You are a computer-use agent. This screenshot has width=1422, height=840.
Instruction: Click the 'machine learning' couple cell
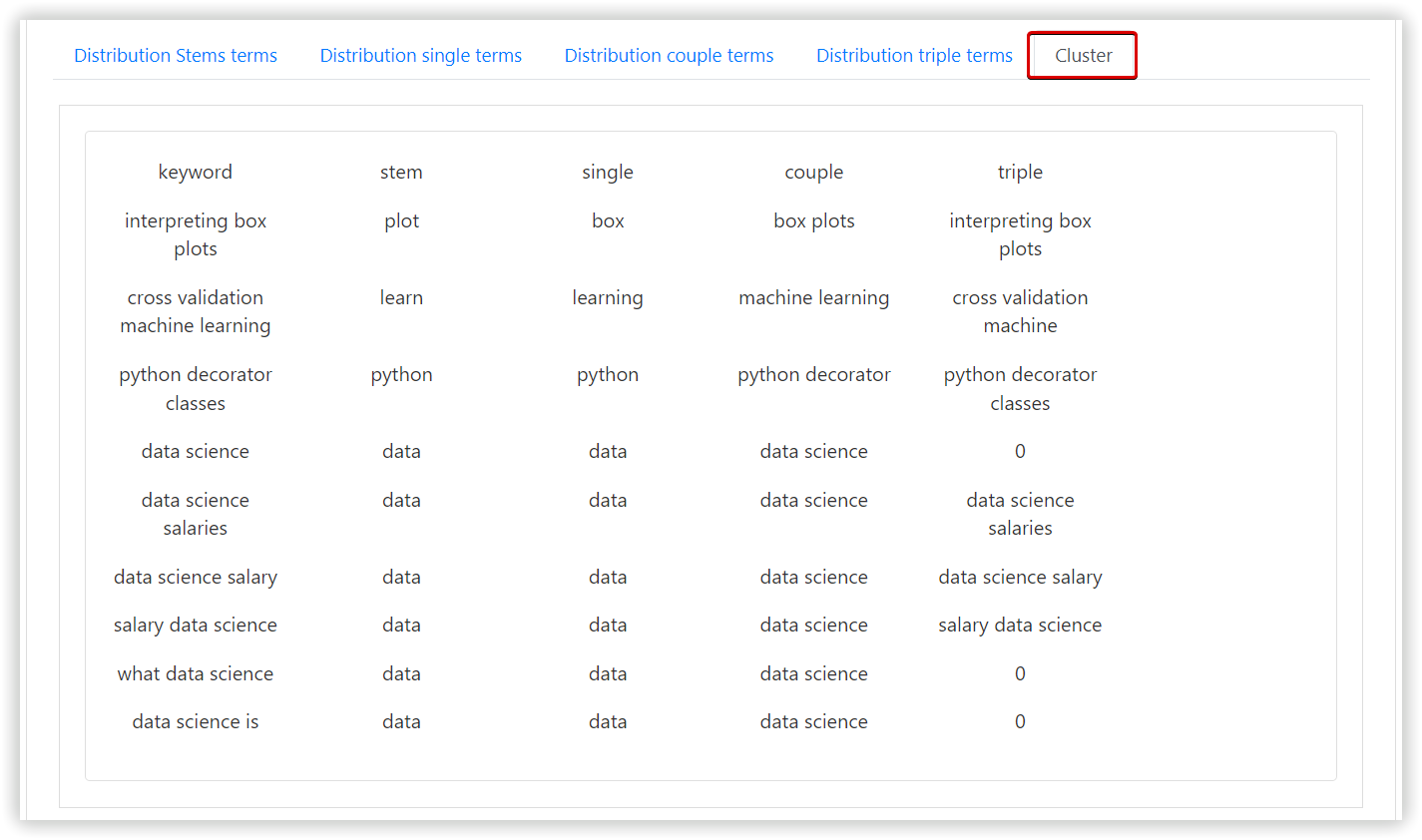coord(813,298)
